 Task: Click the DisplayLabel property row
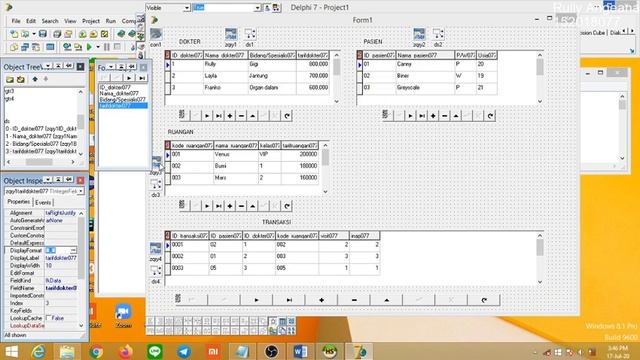41,258
